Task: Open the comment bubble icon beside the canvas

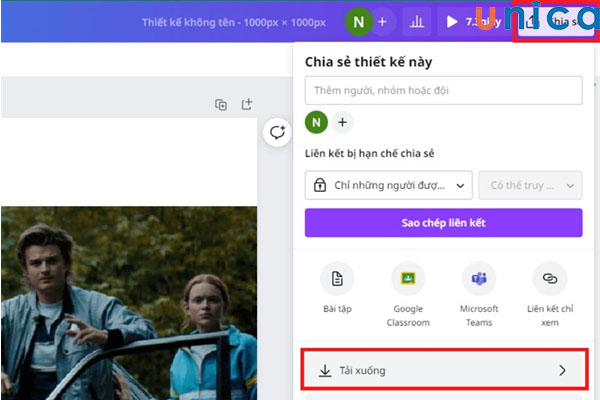Action: pos(277,132)
